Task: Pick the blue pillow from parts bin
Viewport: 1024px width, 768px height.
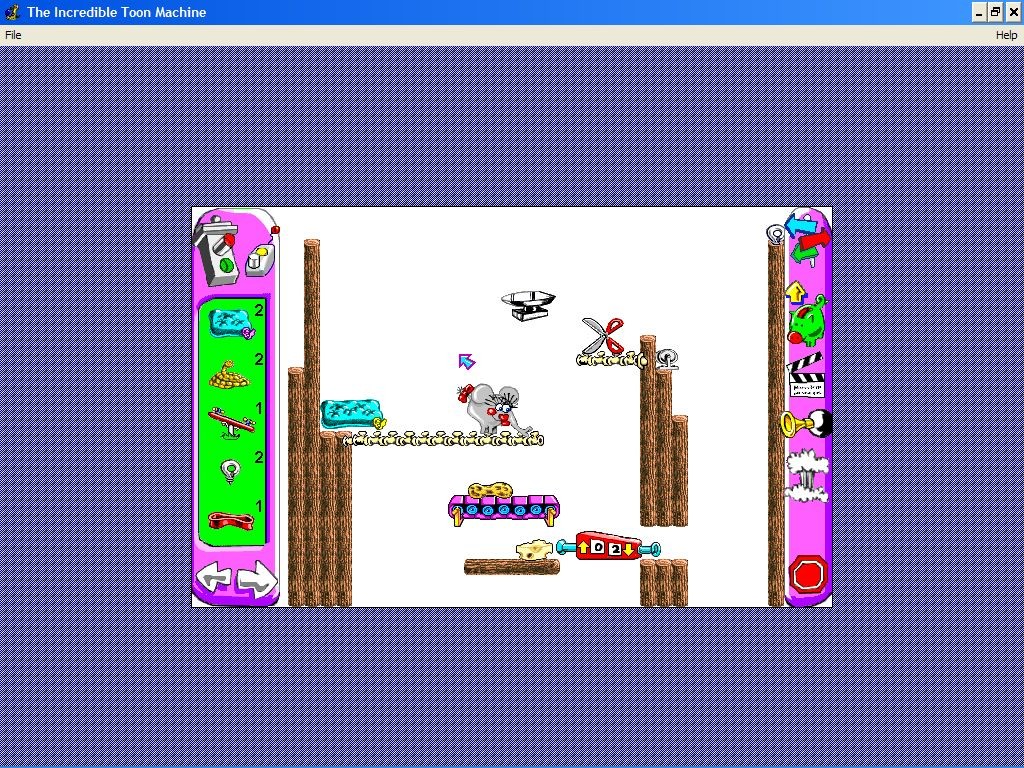Action: (231, 324)
